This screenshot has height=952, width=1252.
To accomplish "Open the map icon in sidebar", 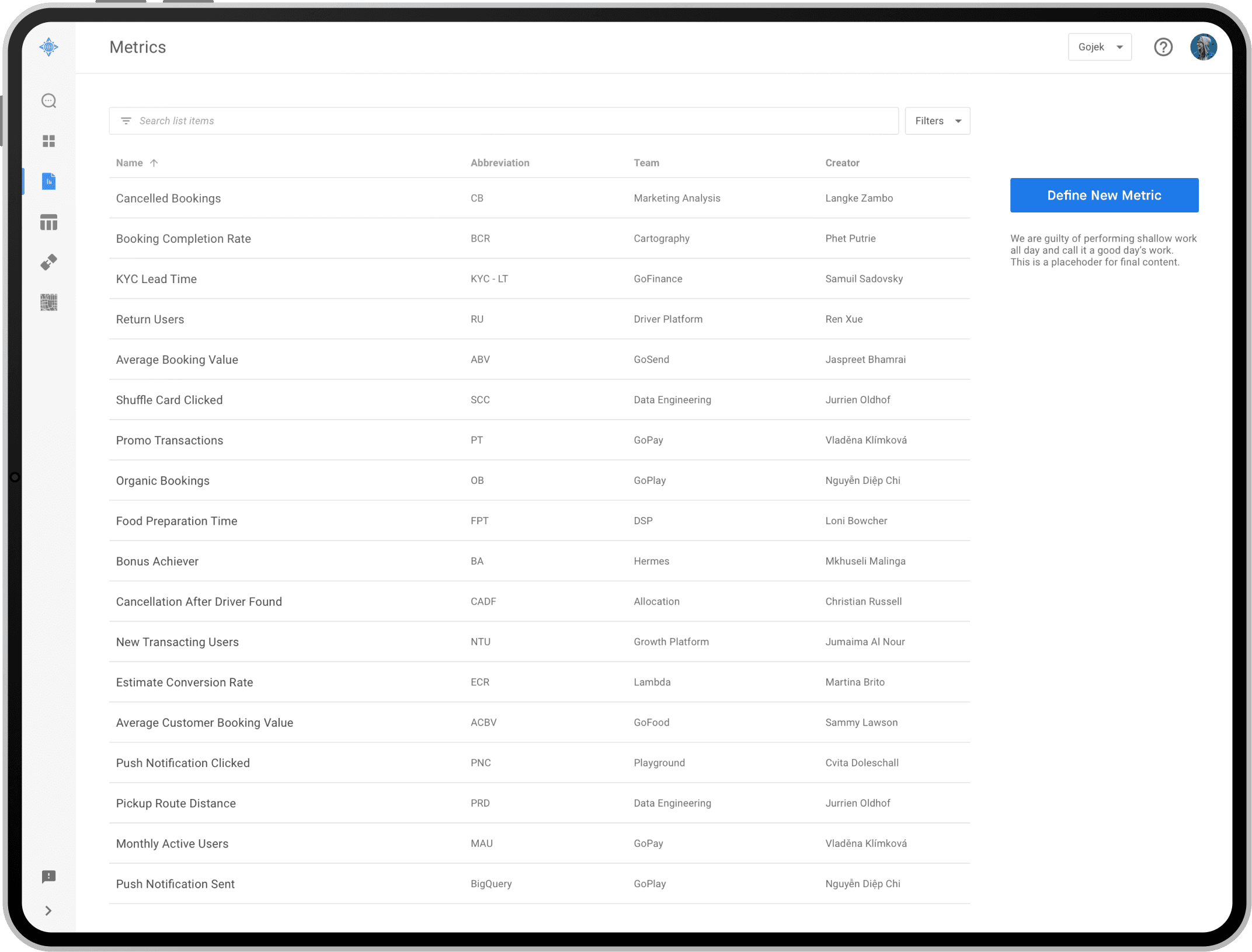I will tap(49, 302).
